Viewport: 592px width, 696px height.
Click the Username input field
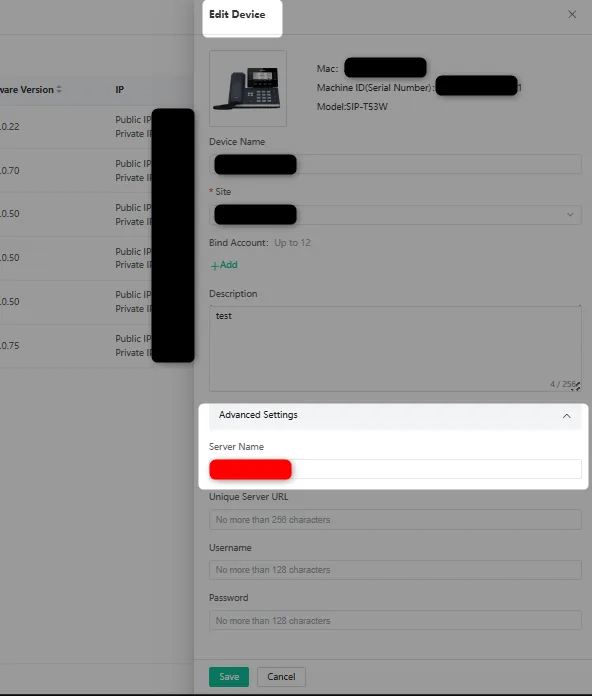395,570
